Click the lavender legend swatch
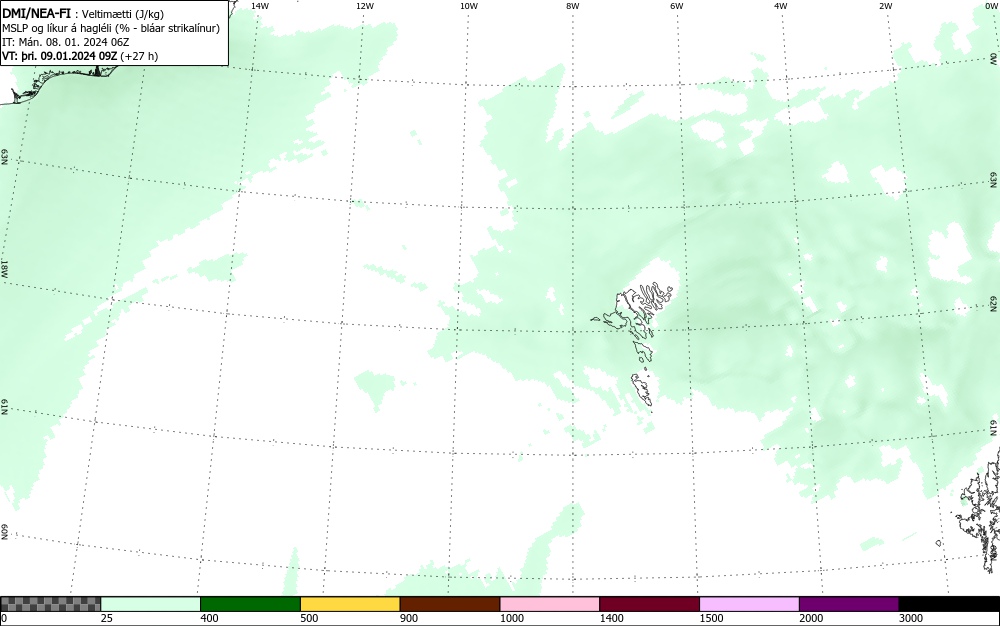The height and width of the screenshot is (626, 1000). click(x=749, y=604)
